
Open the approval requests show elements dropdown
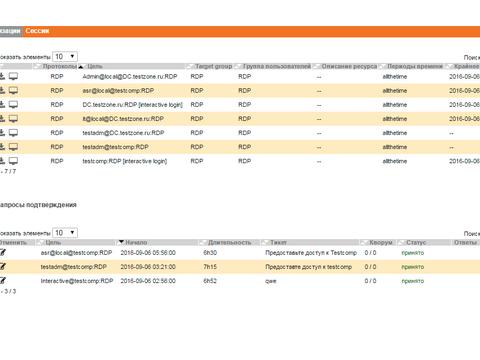click(x=65, y=233)
